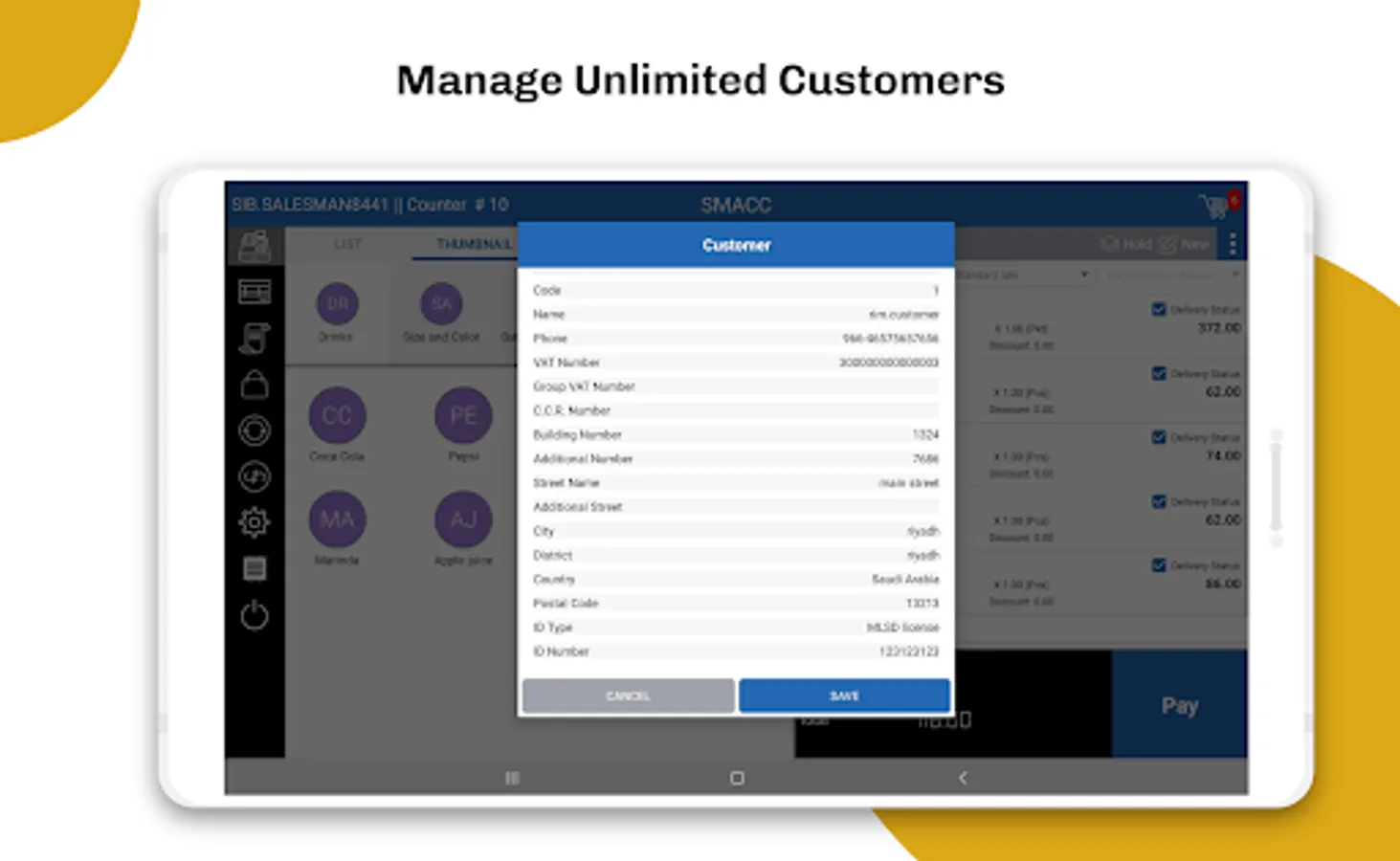Toggle Delivery Status for the bottom 86.00 item
Screen dimensions: 1400x861
[1157, 565]
